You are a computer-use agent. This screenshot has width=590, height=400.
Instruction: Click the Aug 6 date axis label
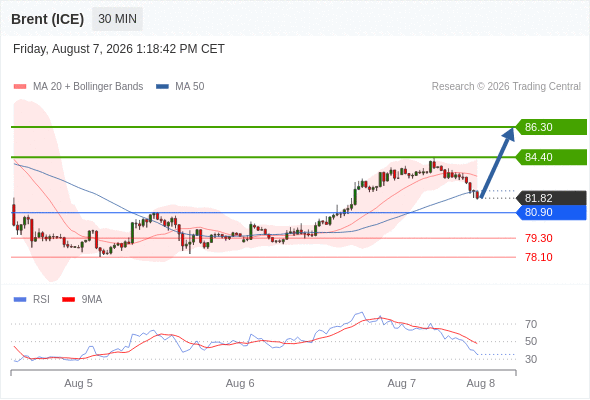(x=240, y=383)
